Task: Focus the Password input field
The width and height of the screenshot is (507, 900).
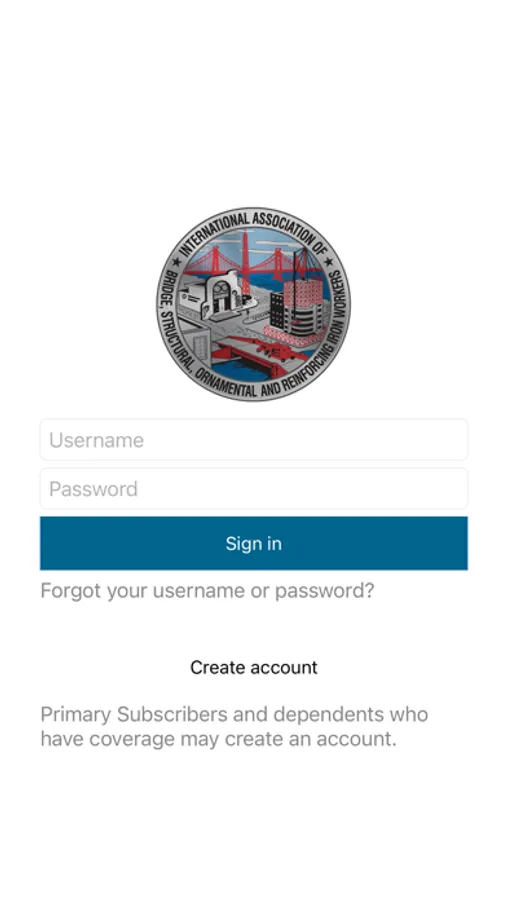Action: click(x=253, y=488)
